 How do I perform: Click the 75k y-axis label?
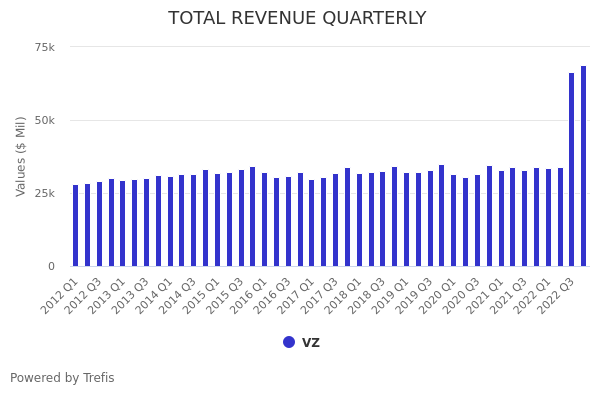(44, 47)
